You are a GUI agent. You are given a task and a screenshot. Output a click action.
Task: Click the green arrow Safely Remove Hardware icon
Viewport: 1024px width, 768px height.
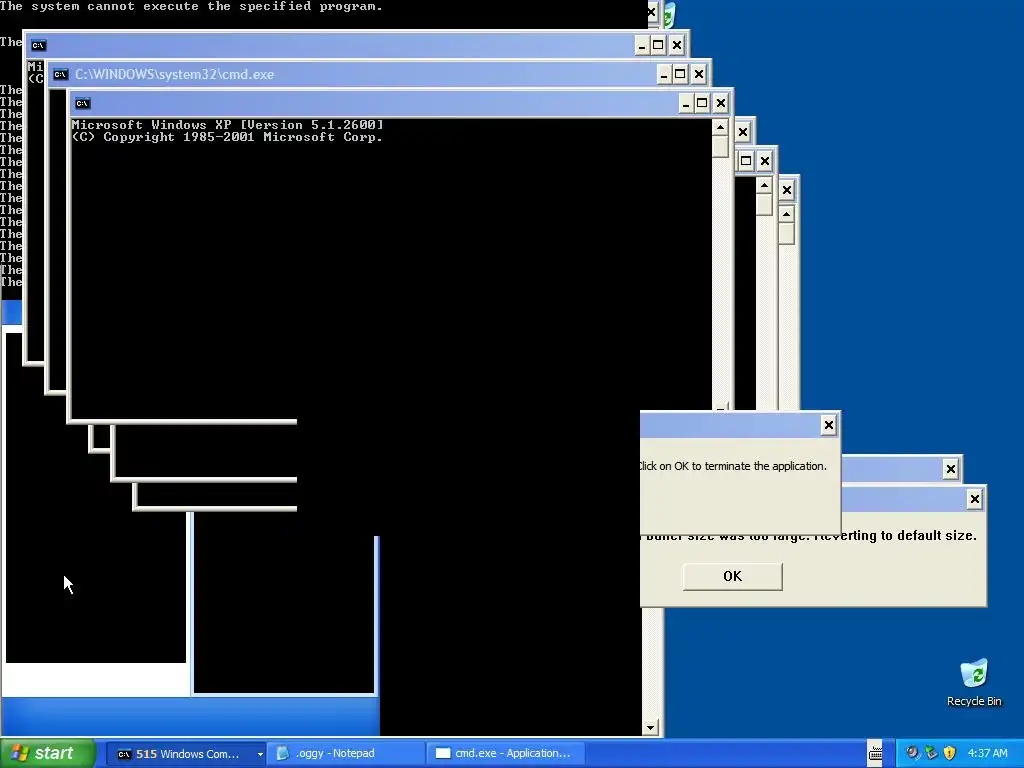tap(931, 753)
